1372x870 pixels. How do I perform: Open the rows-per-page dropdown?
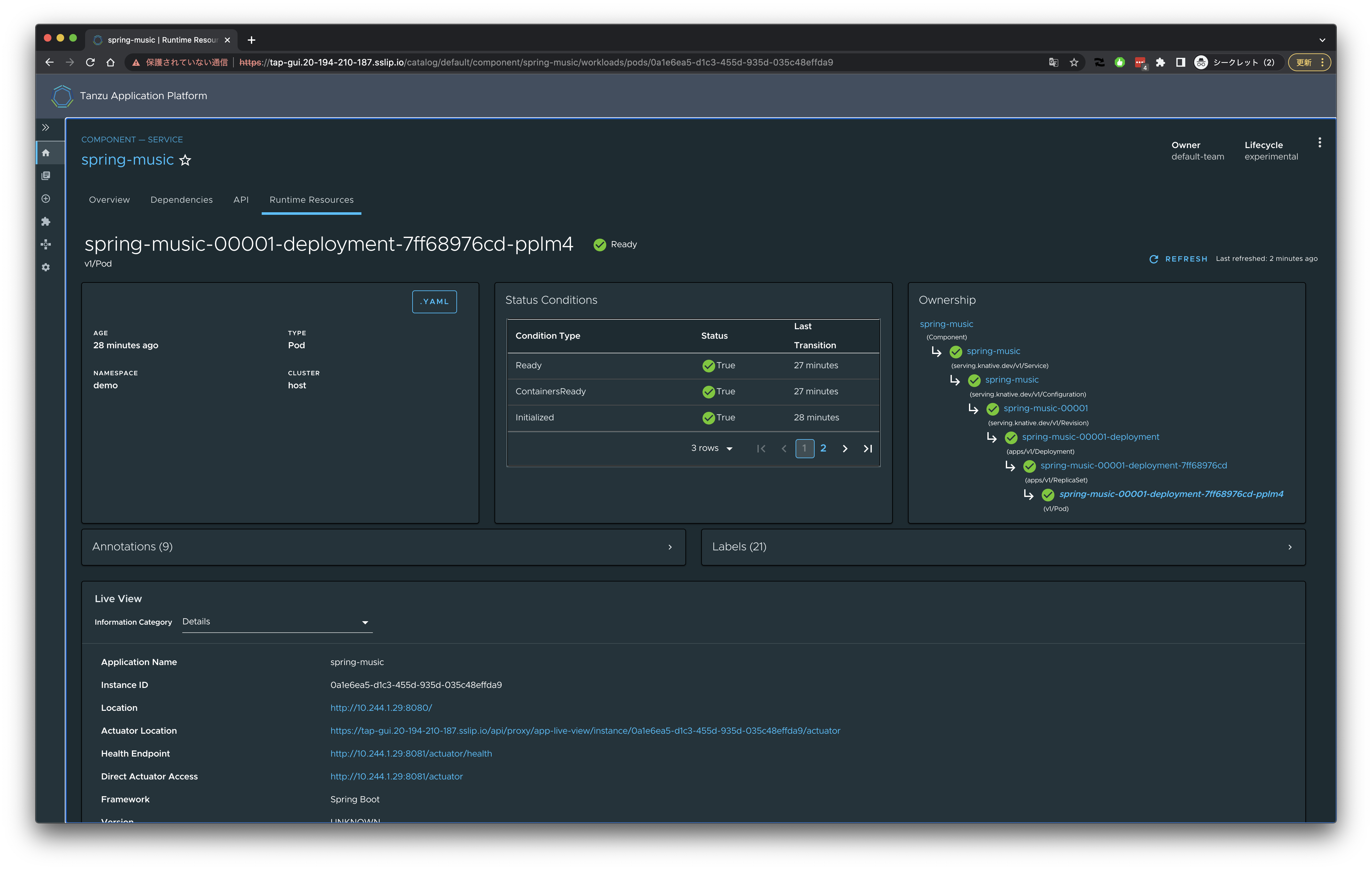712,448
